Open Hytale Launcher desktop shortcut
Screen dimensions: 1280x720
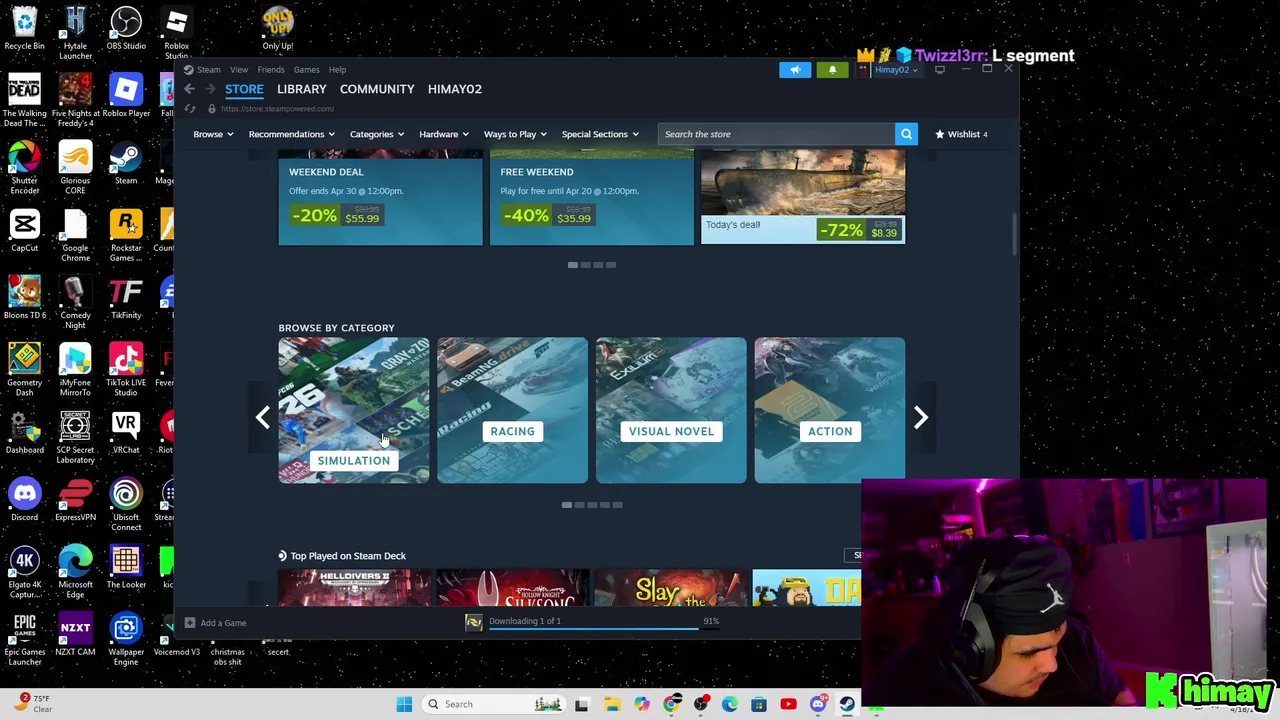75,32
